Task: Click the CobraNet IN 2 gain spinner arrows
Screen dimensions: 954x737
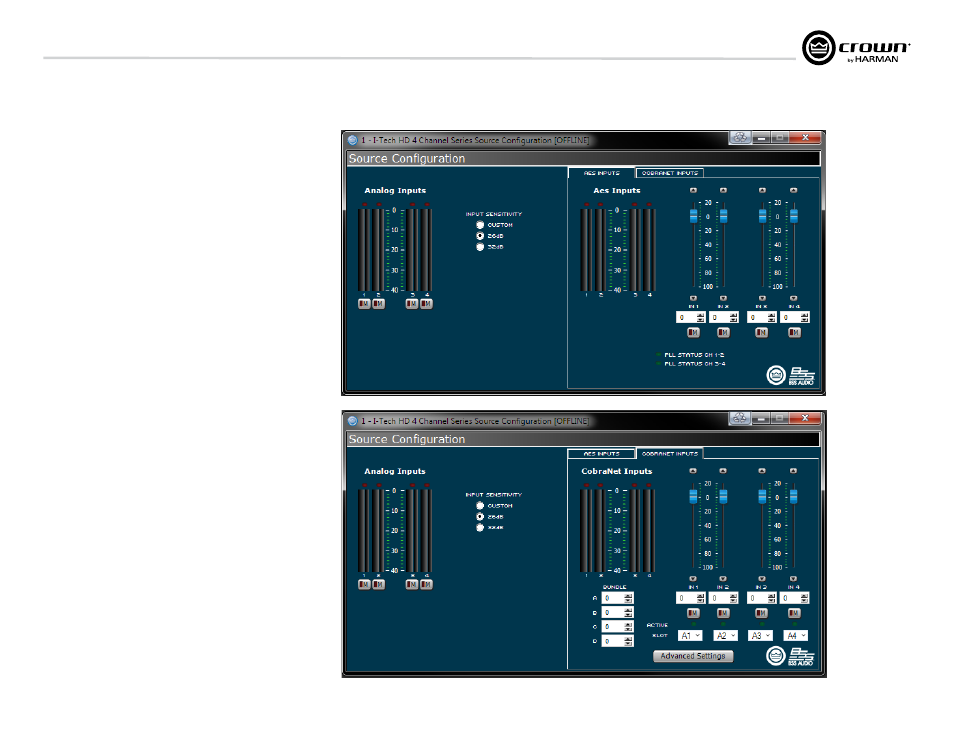Action: point(733,598)
